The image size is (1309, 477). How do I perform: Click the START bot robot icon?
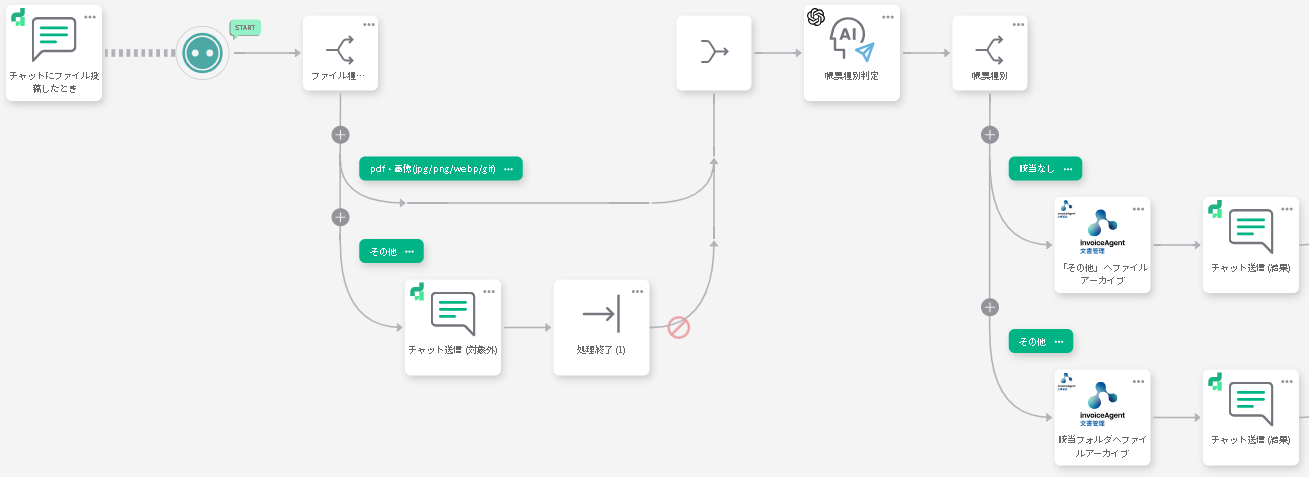(203, 54)
